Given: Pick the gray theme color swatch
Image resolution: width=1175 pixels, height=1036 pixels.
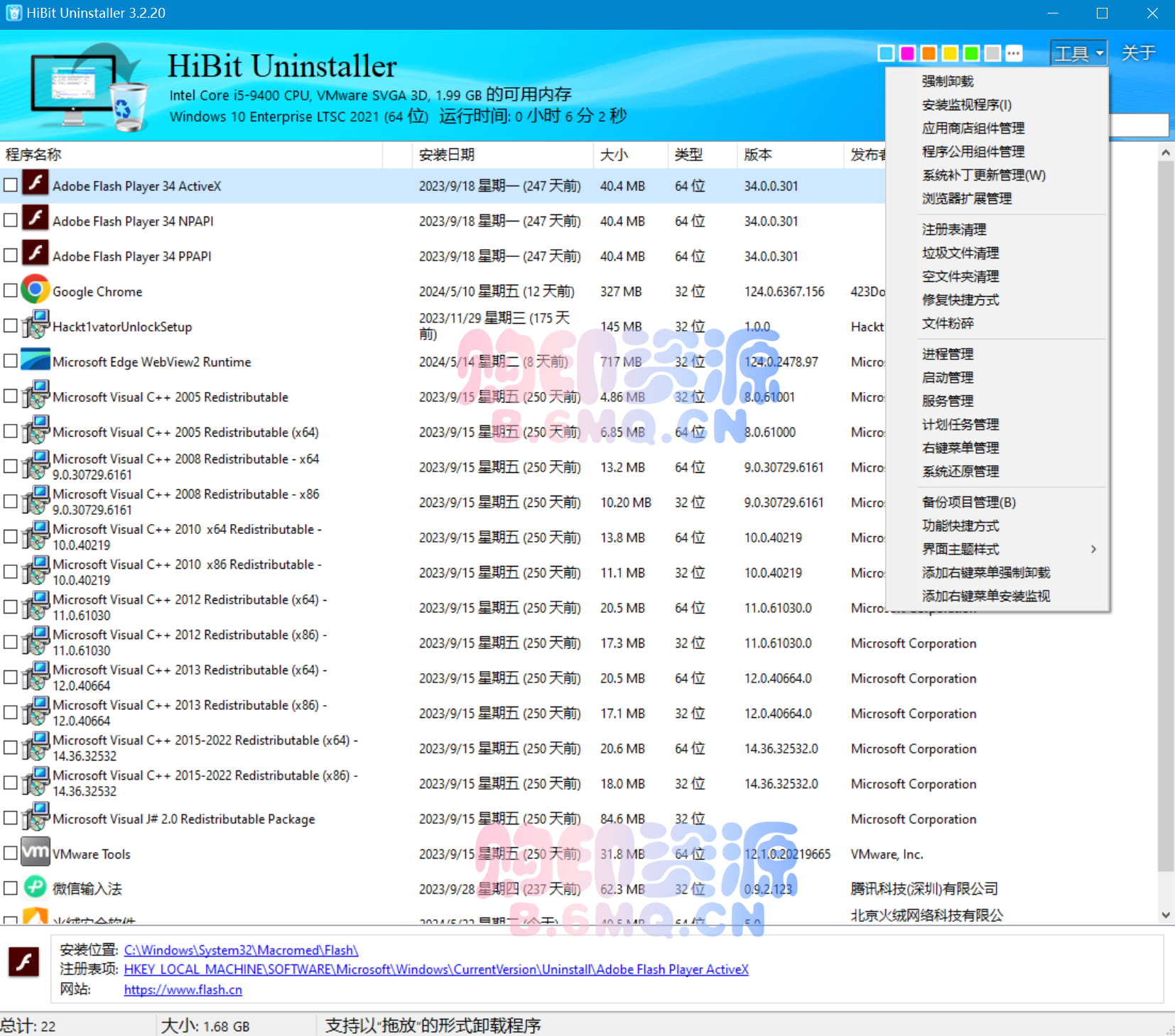Looking at the screenshot, I should click(993, 53).
